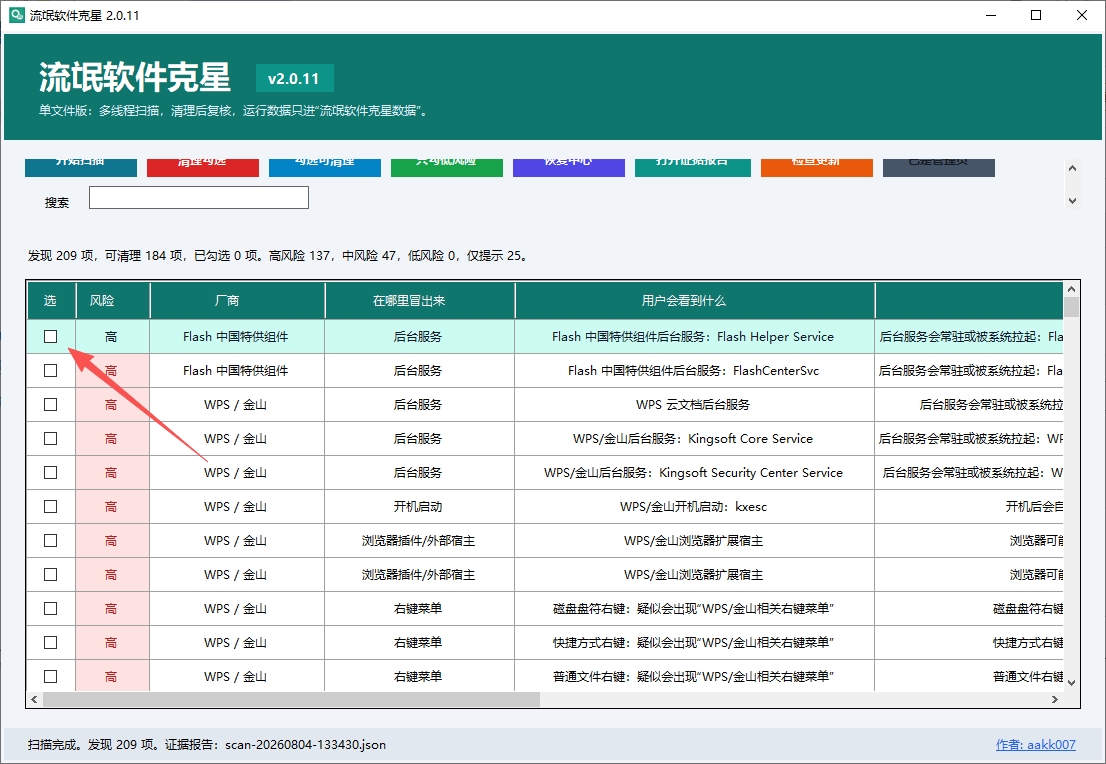The width and height of the screenshot is (1106, 764).
Task: Click the 选 column header
Action: pyautogui.click(x=51, y=301)
